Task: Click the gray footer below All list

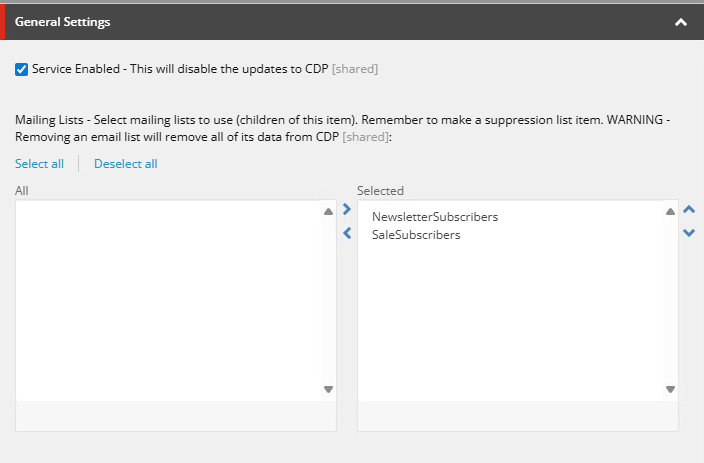Action: click(x=176, y=416)
